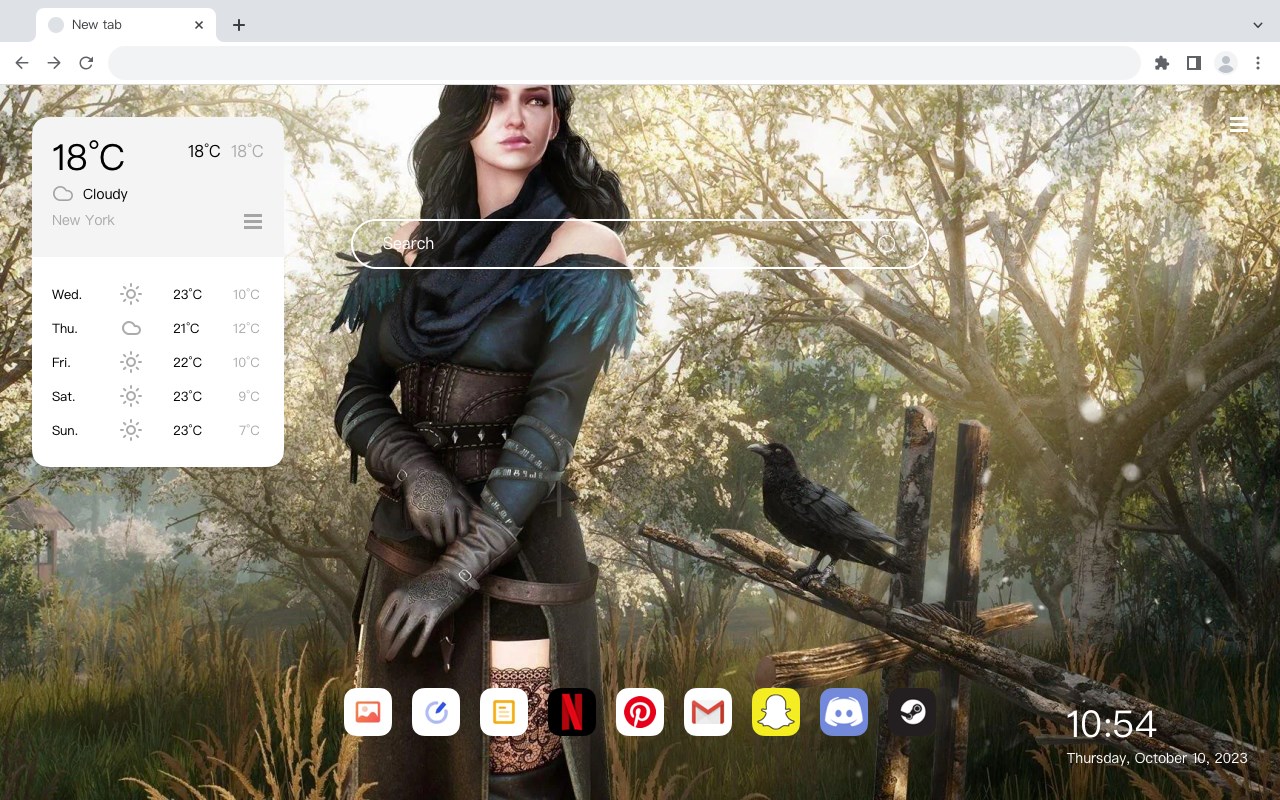Open the Chrome Extensions puzzle icon
1280x800 pixels.
tap(1162, 63)
